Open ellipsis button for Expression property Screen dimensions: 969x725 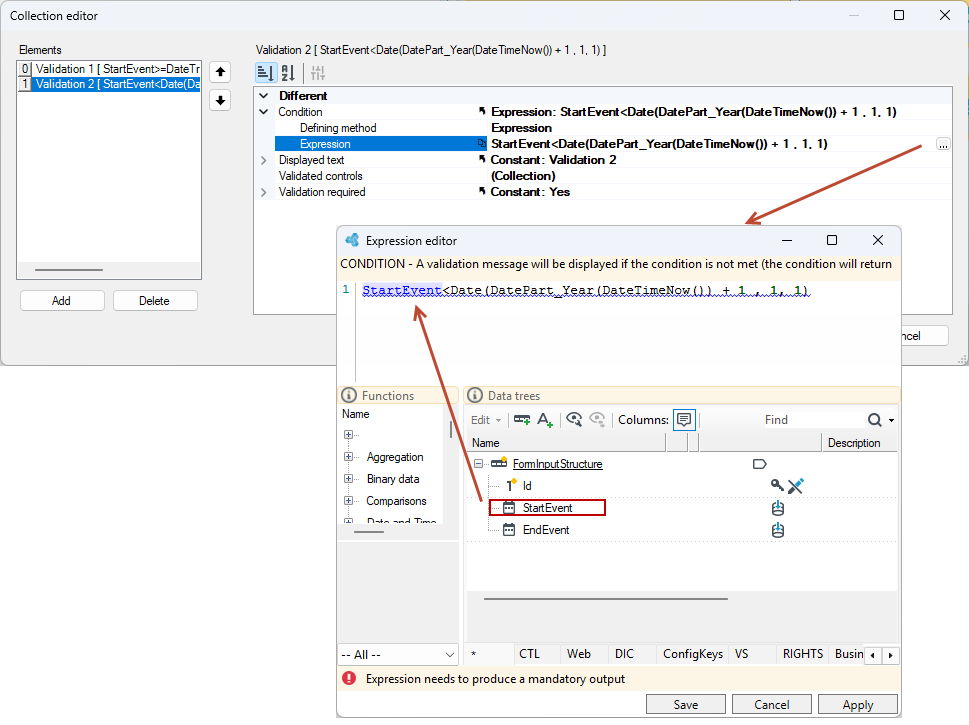coord(943,144)
